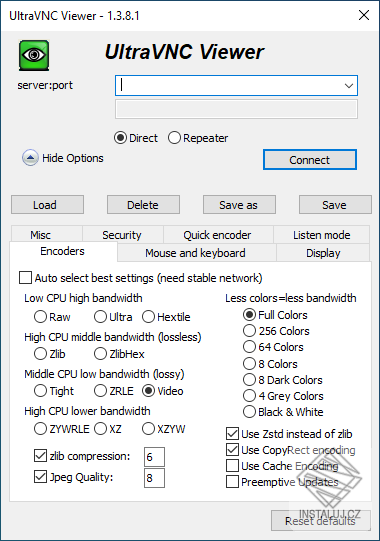Select 4 Grey Colors radio button

pos(249,396)
